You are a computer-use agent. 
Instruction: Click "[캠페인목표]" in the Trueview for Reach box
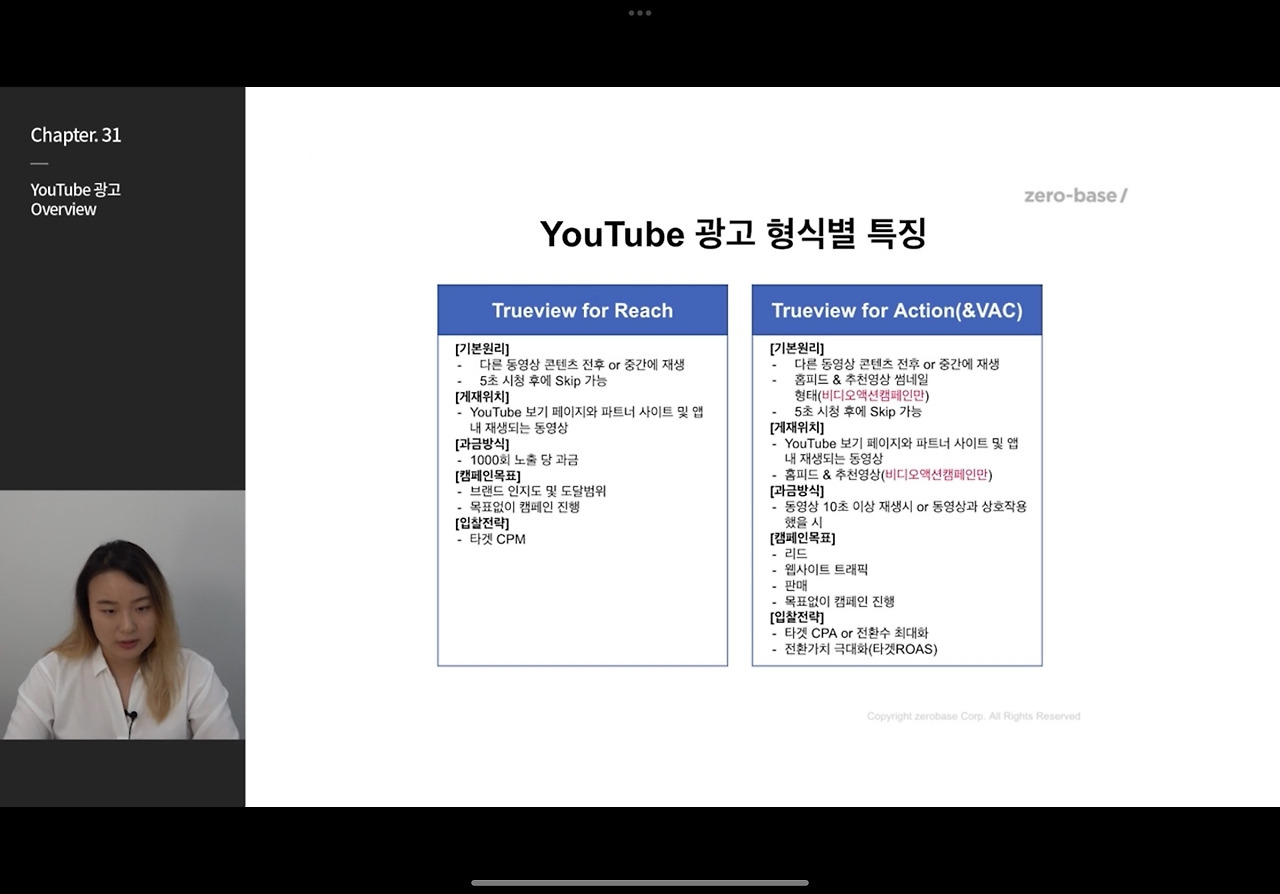488,476
